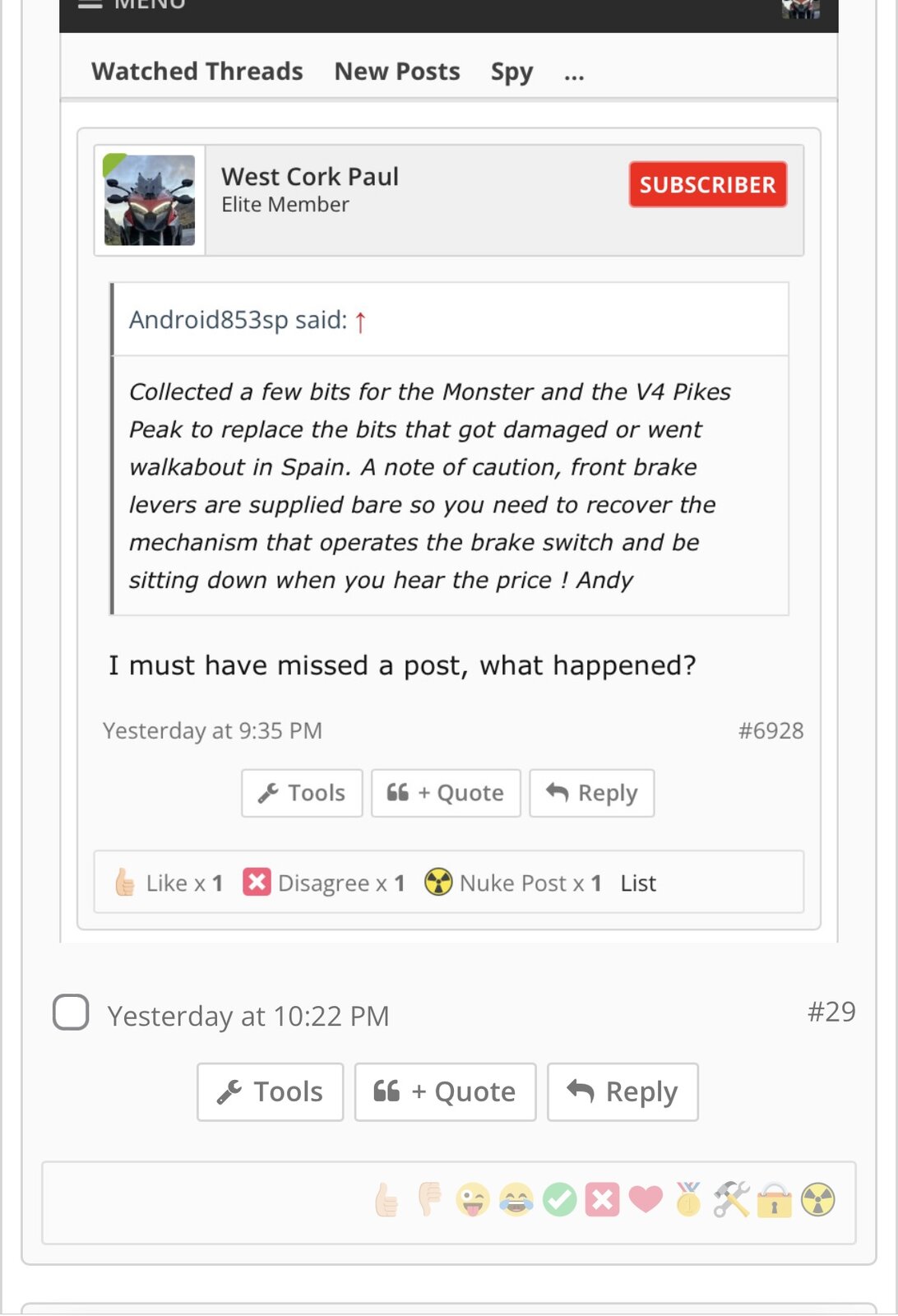
Task: Click the pink heart reaction icon
Action: pos(646,1200)
